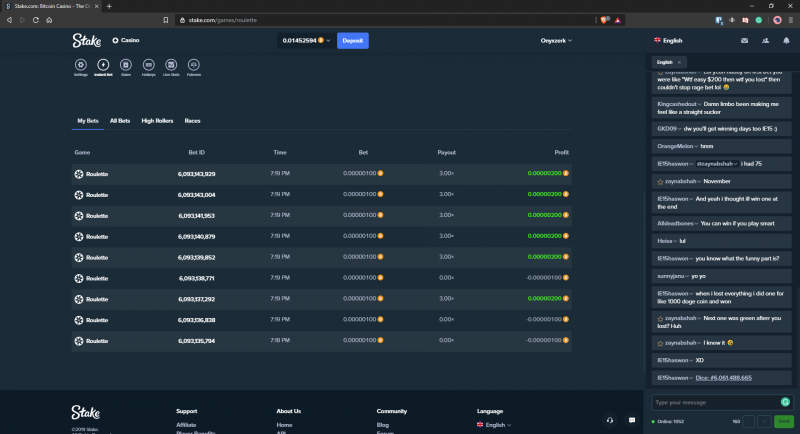Open bet ID 6,093,139,852
800x434 pixels.
196,258
